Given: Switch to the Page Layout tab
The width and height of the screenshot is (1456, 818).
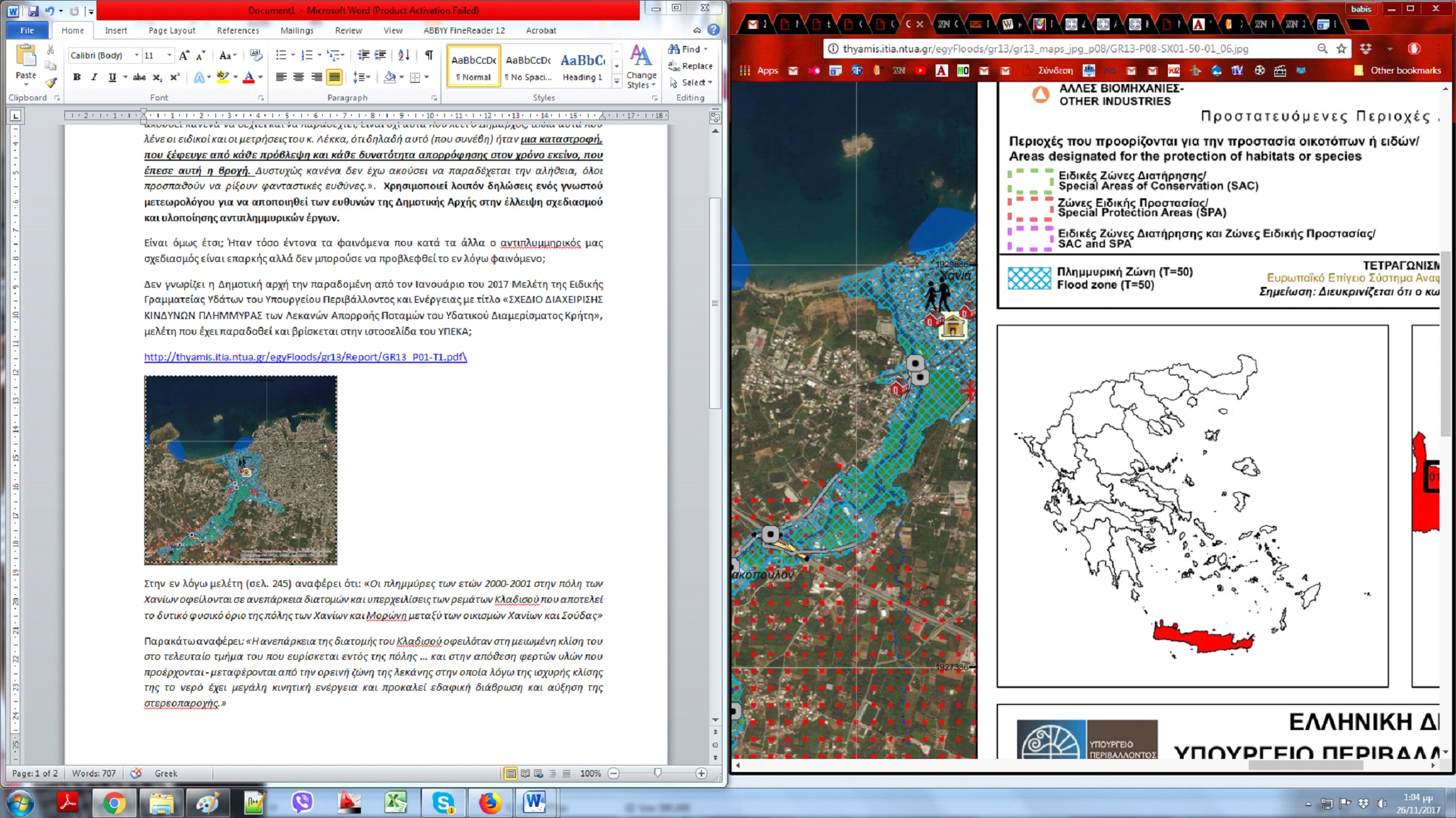Looking at the screenshot, I should [171, 30].
